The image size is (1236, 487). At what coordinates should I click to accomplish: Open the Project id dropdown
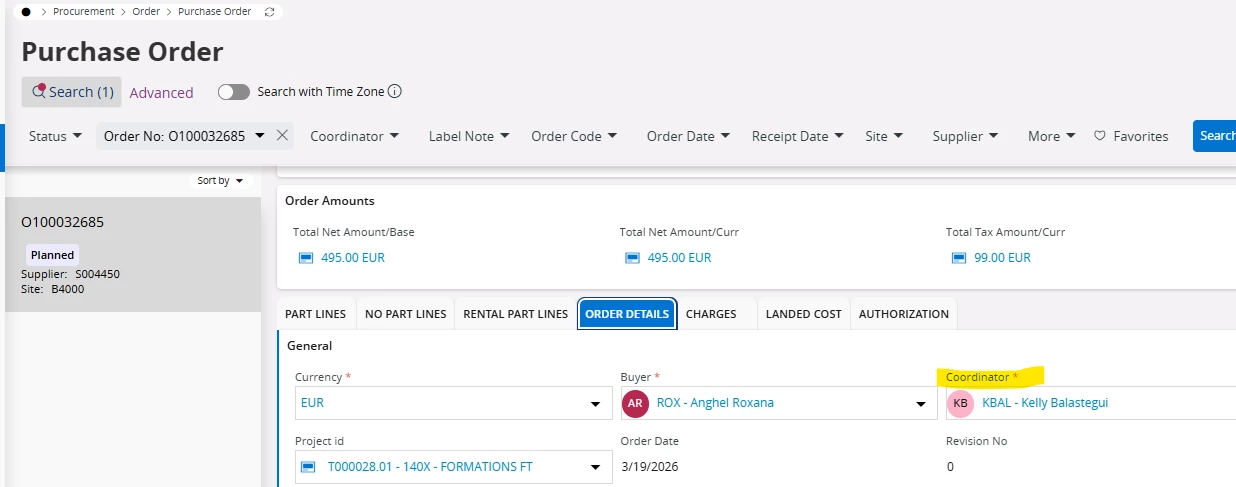click(x=596, y=467)
